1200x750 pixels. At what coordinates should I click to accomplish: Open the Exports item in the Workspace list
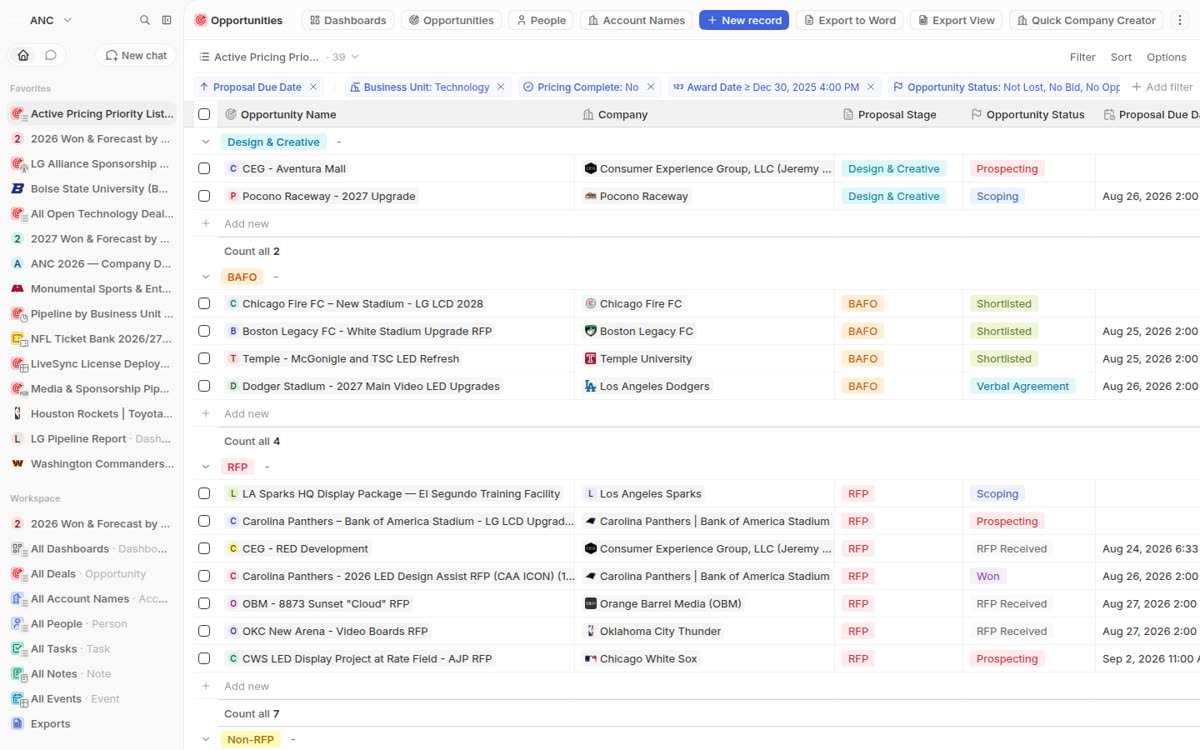(x=91, y=724)
